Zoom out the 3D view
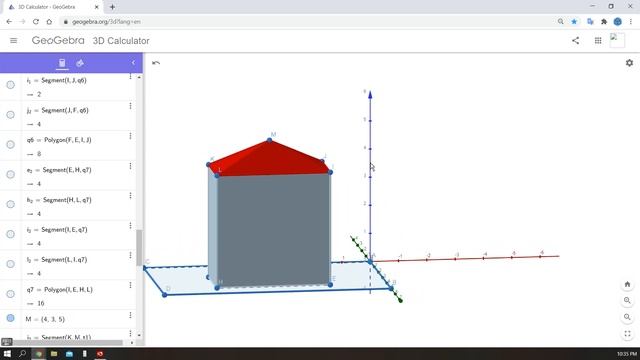 pyautogui.click(x=627, y=317)
